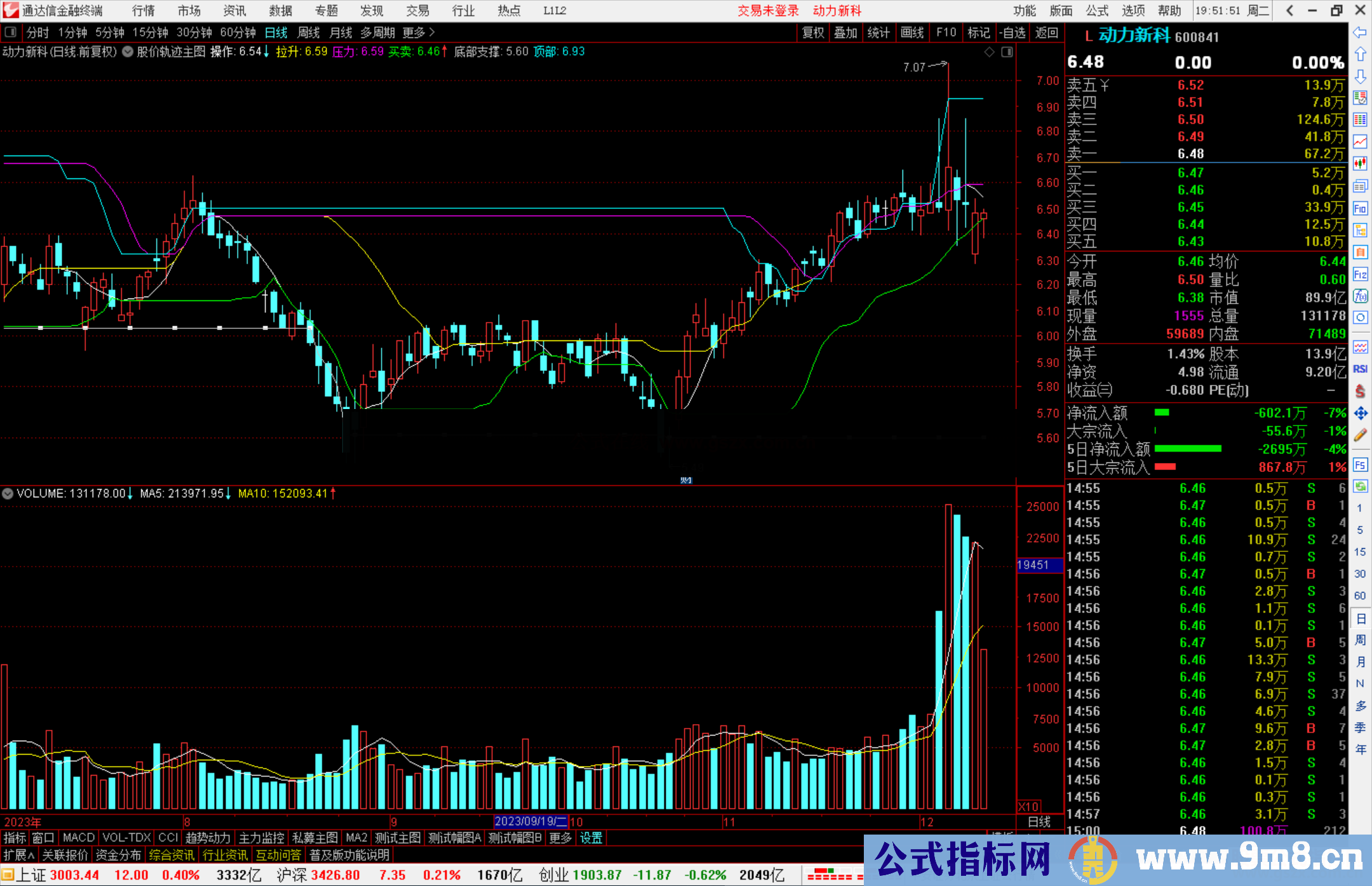Click the 复权 button
This screenshot has width=1372, height=886.
click(x=813, y=32)
